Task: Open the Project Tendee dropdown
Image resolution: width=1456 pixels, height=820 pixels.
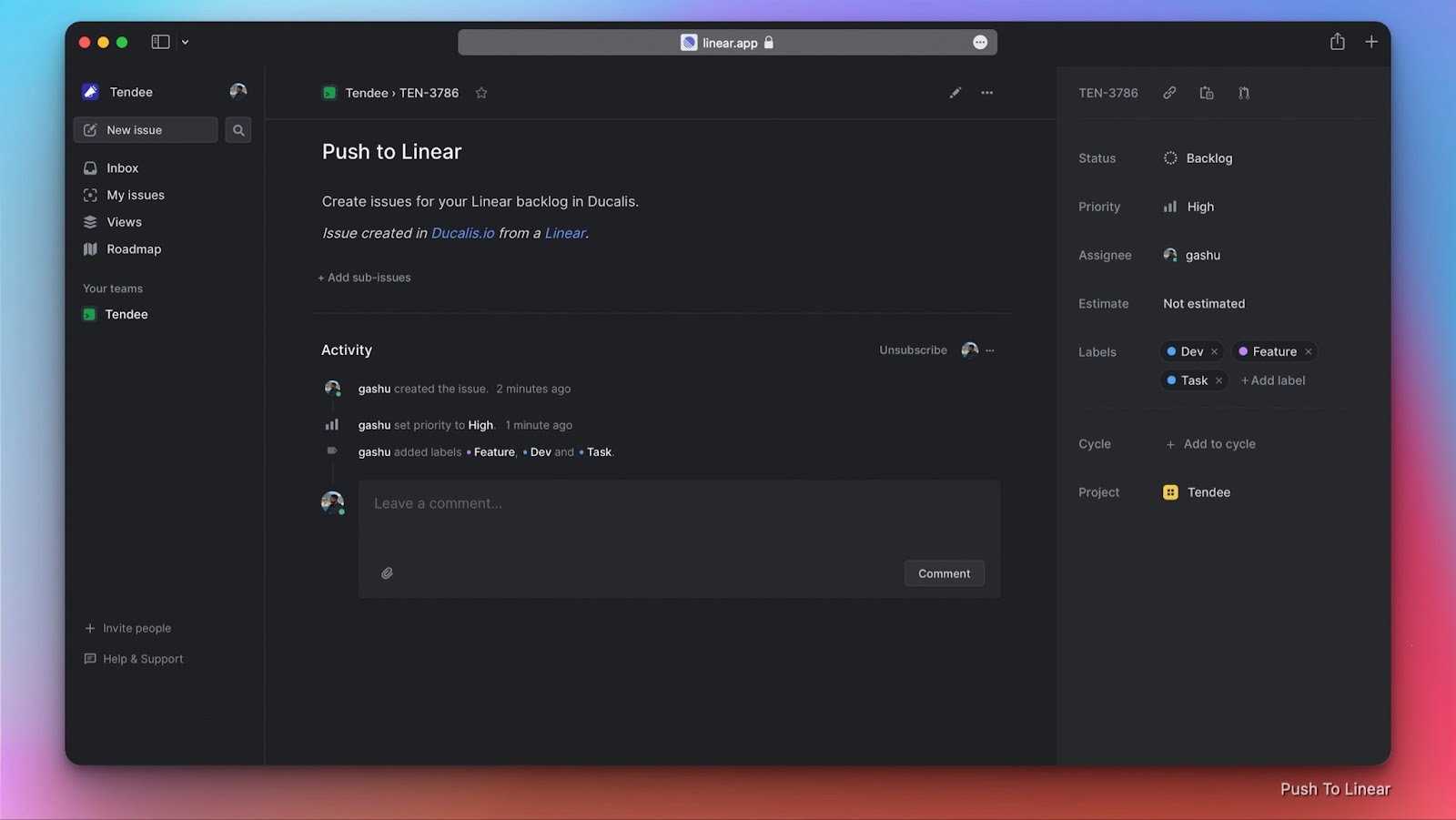Action: pyautogui.click(x=1197, y=492)
